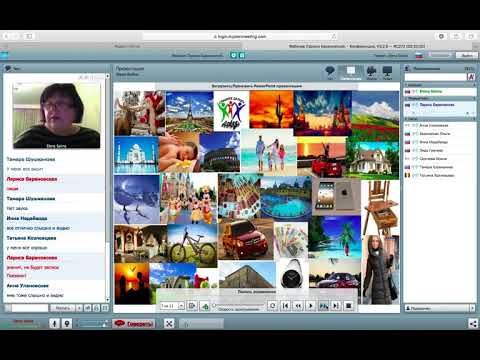480x360 pixels.
Task: Open the chat bubble icon above slides
Action: point(330,72)
